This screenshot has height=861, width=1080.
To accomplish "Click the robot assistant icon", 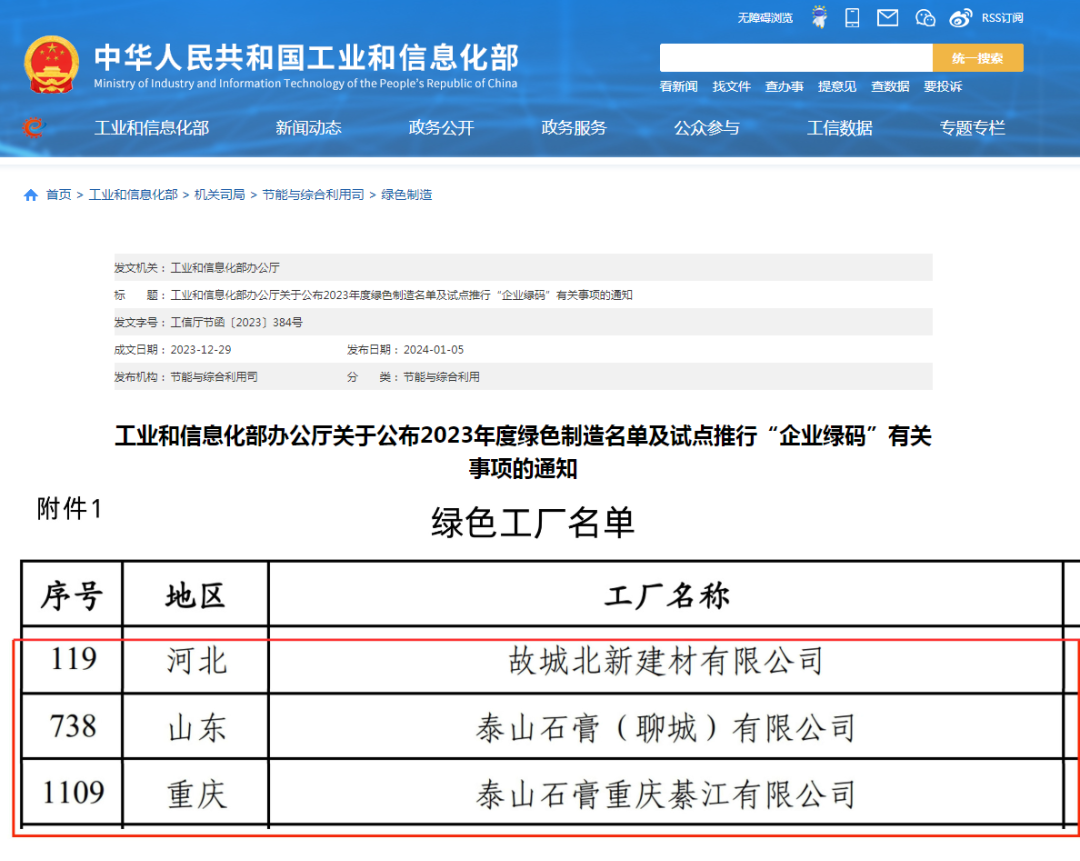I will pyautogui.click(x=820, y=17).
